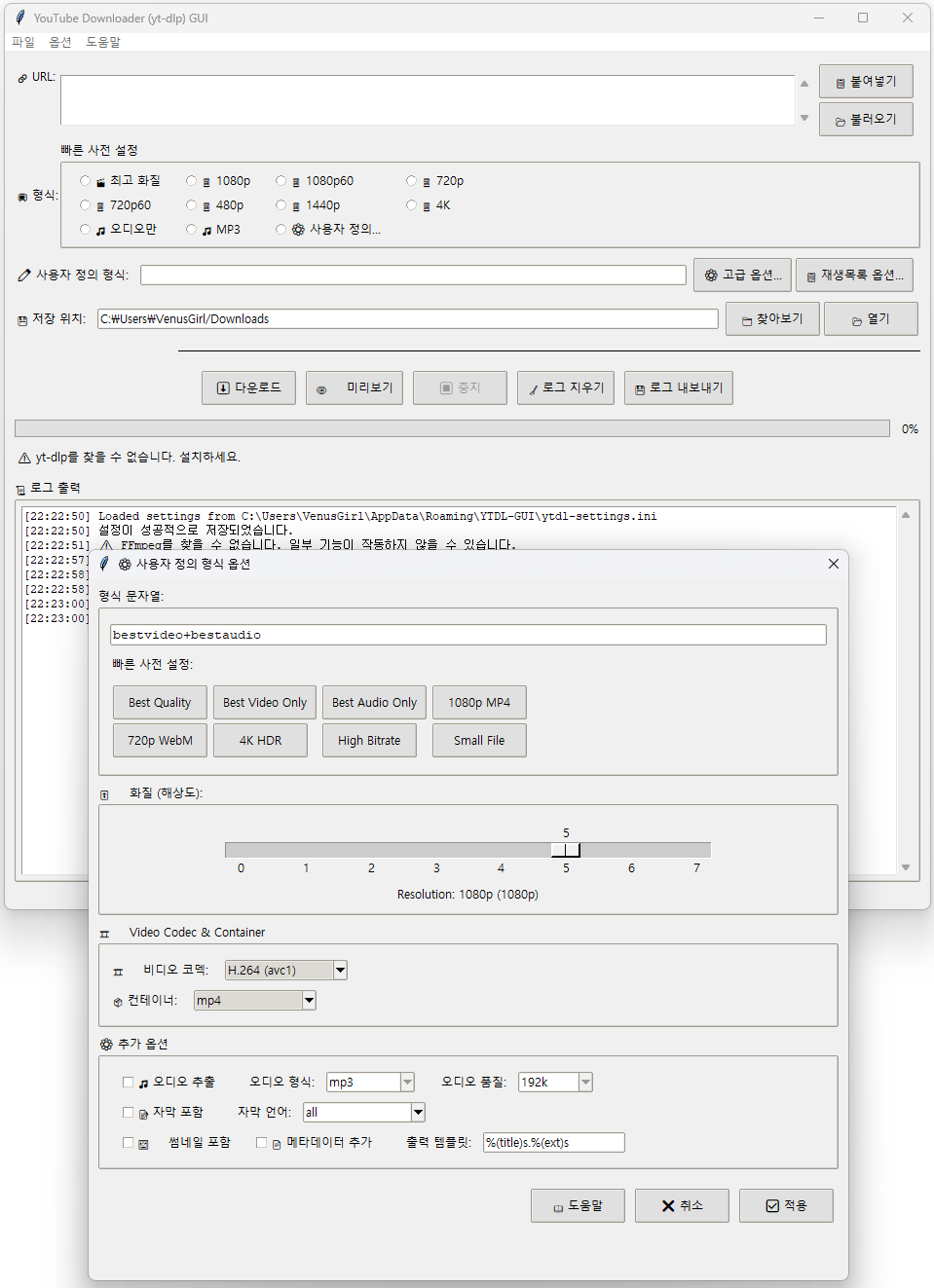Screen dimensions: 934x1288
Task: Apply the 1080p MP4 preset
Action: point(479,703)
